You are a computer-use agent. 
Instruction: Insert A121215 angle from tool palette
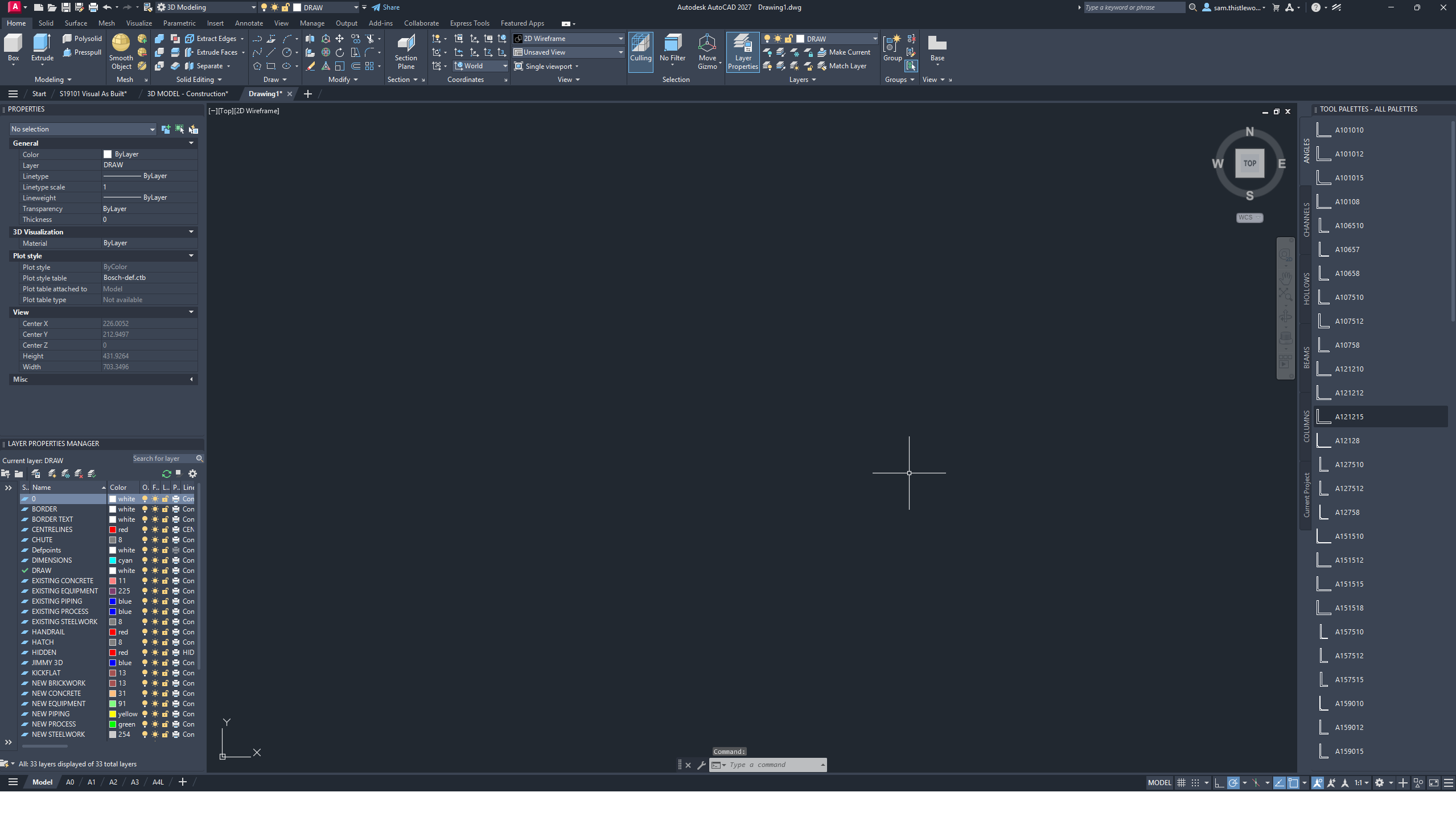tap(1381, 416)
